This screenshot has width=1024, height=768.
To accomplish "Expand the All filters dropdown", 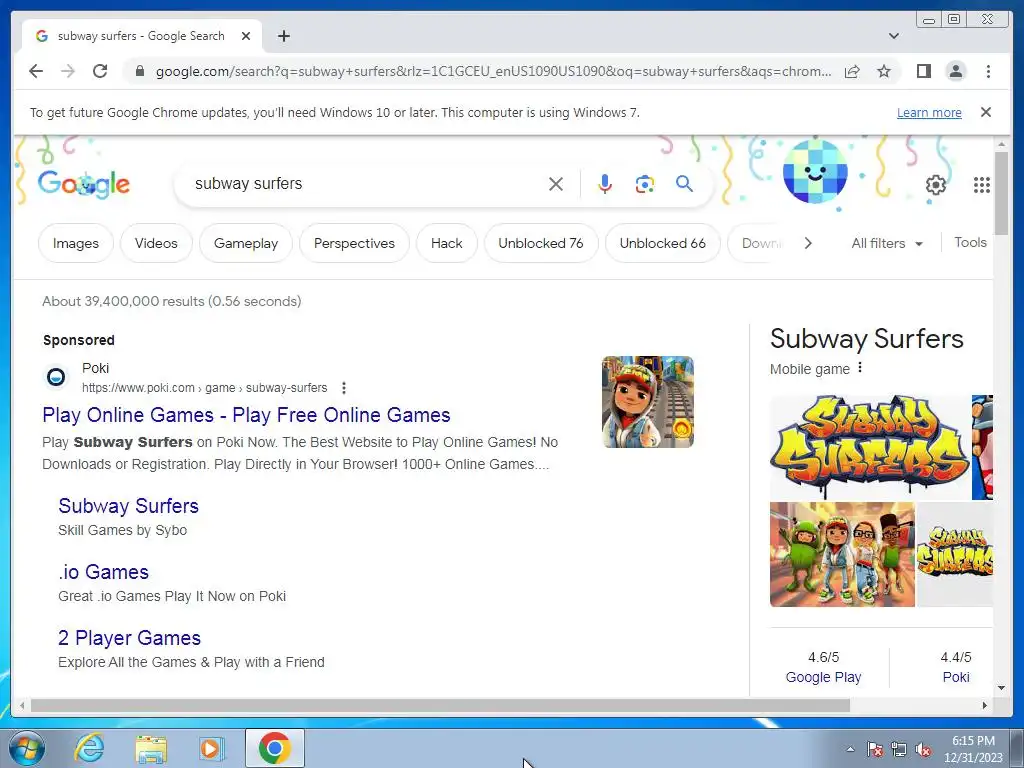I will [x=887, y=243].
